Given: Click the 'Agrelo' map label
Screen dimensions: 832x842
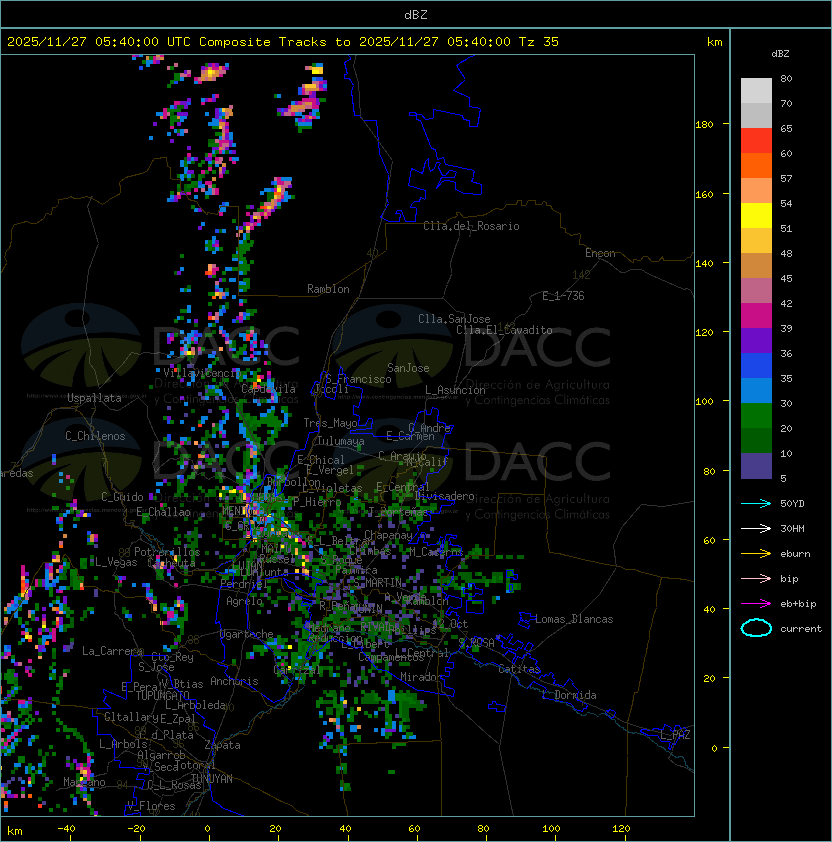Looking at the screenshot, I should 244,601.
